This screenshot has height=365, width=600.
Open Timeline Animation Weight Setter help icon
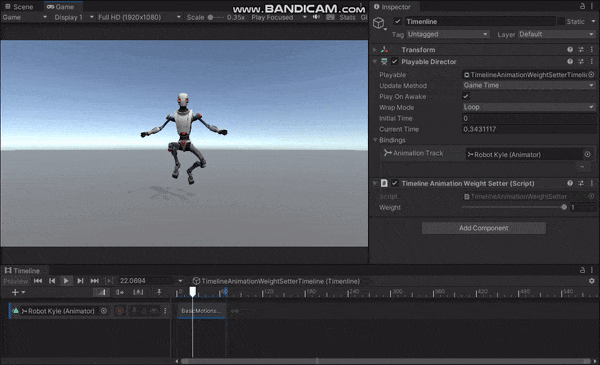570,183
